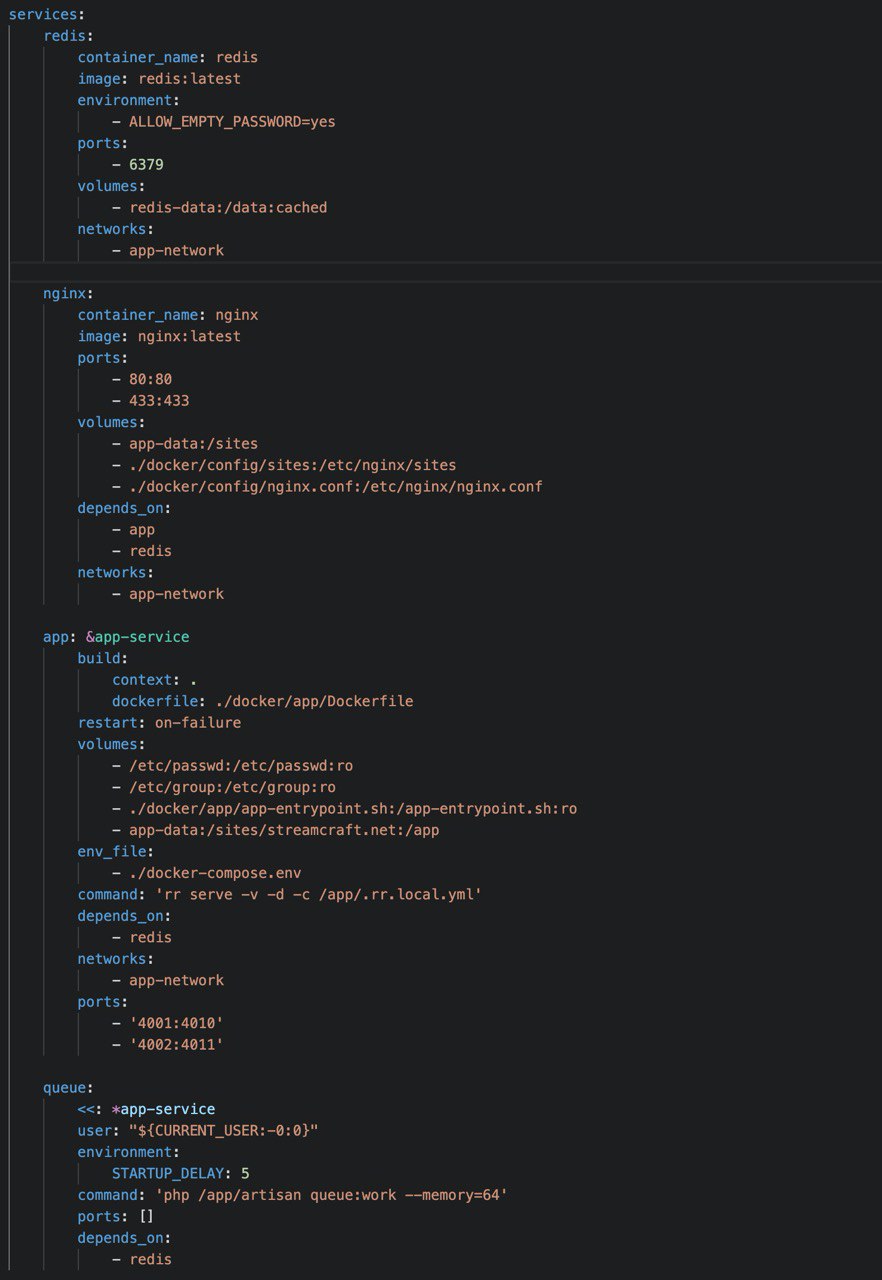The image size is (882, 1280).
Task: Click the '<<: *app-service' merge line
Action: pos(146,1109)
